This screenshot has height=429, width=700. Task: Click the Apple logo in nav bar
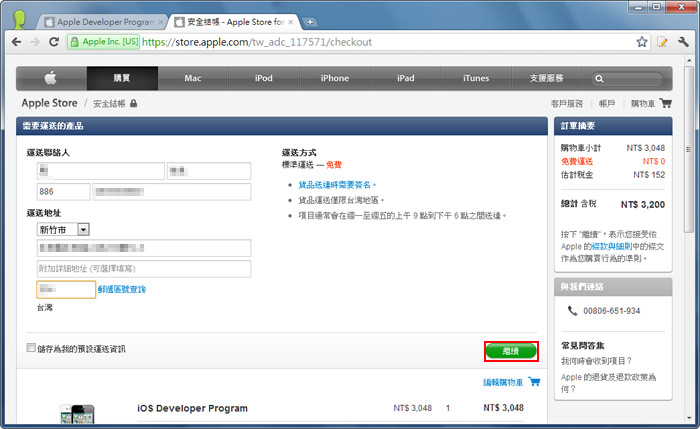[x=50, y=78]
